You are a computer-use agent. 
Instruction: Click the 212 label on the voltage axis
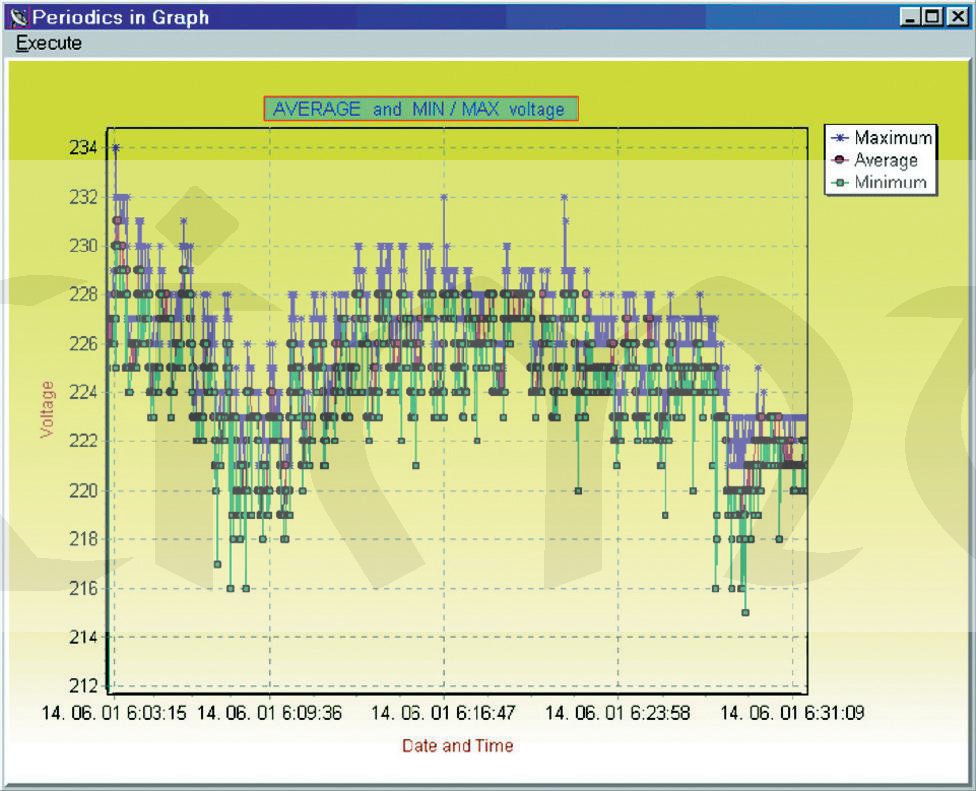(83, 686)
